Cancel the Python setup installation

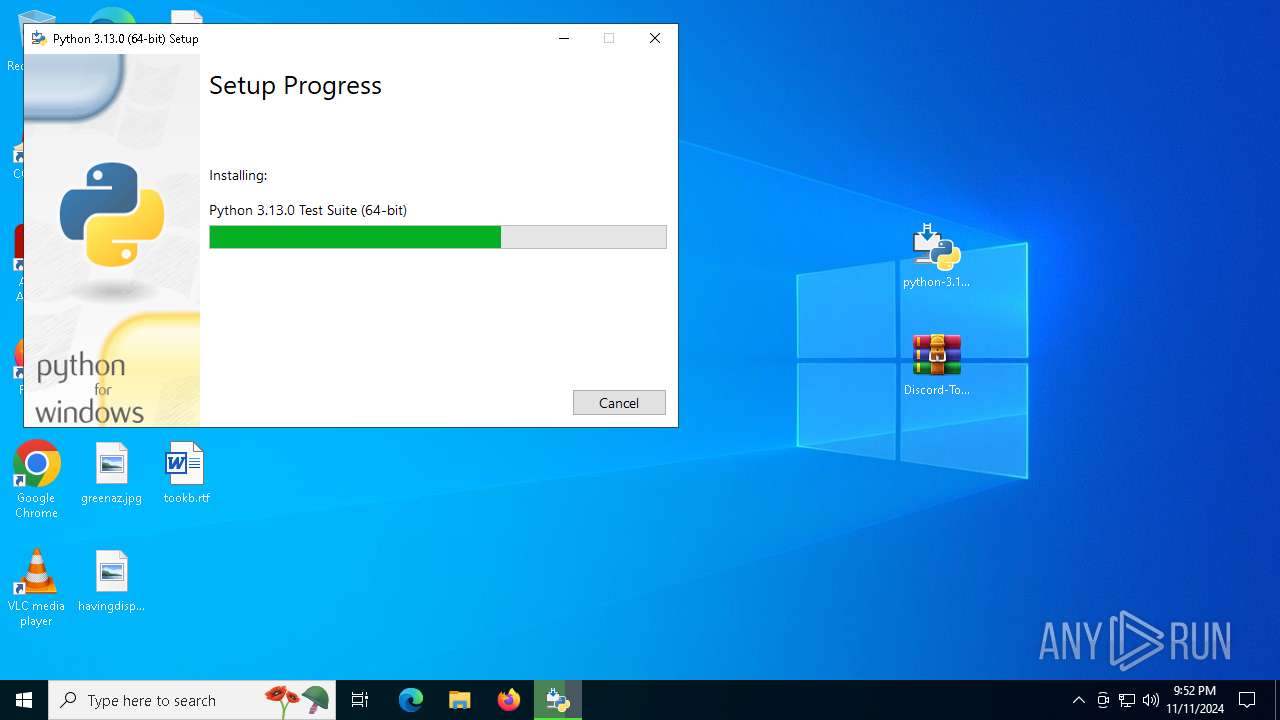[x=619, y=402]
